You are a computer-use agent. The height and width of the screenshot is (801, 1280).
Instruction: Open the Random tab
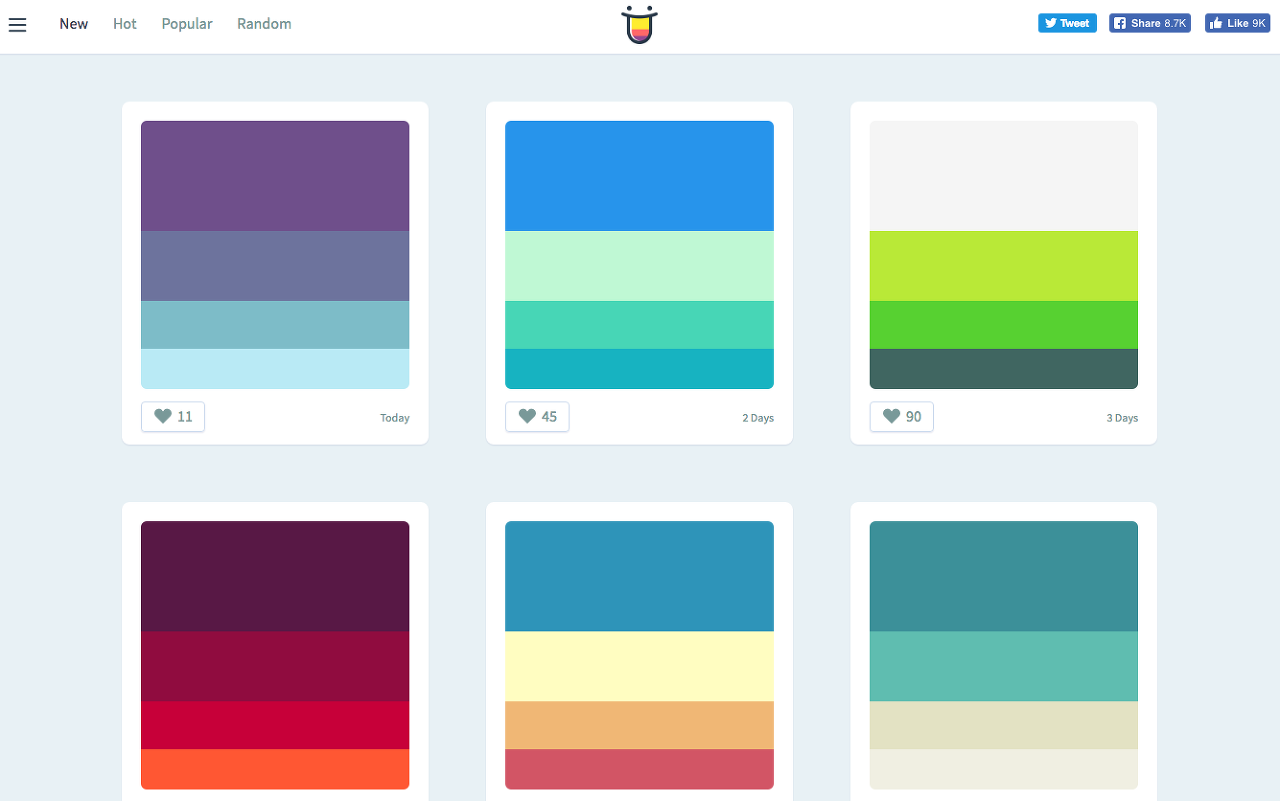click(x=264, y=24)
